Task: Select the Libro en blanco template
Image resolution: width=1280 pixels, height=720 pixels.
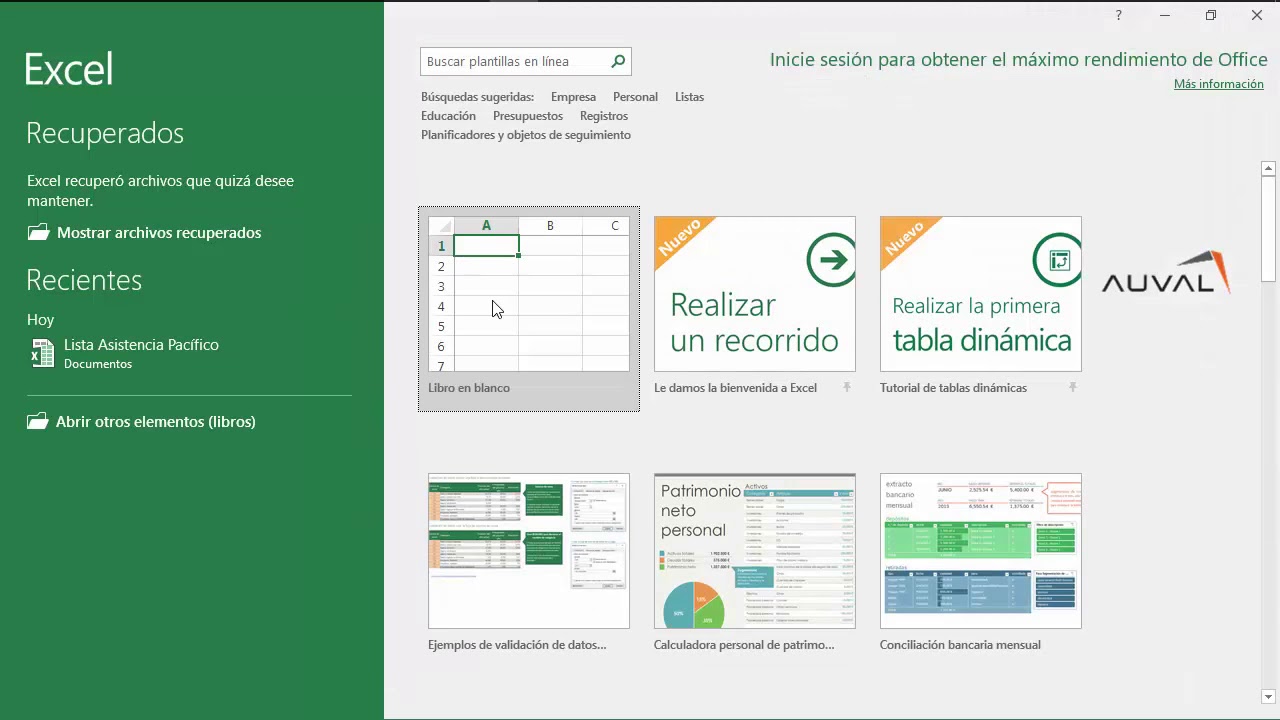Action: pyautogui.click(x=529, y=309)
